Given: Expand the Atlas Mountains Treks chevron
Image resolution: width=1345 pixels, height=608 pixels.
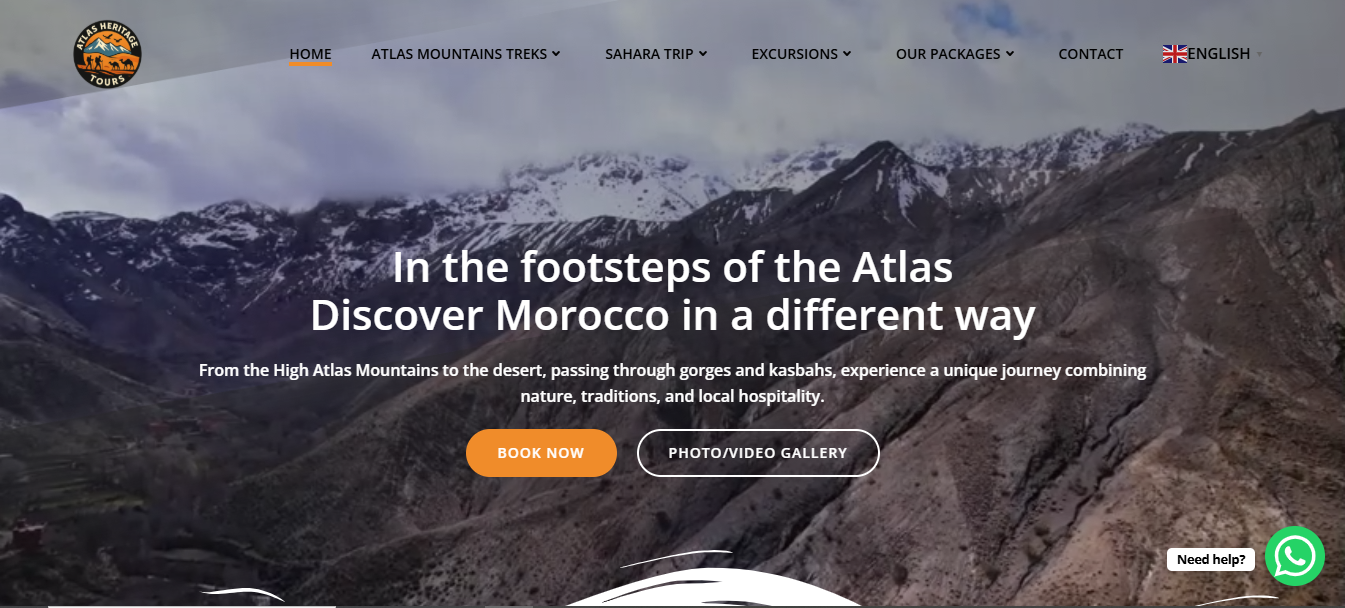Looking at the screenshot, I should click(556, 54).
